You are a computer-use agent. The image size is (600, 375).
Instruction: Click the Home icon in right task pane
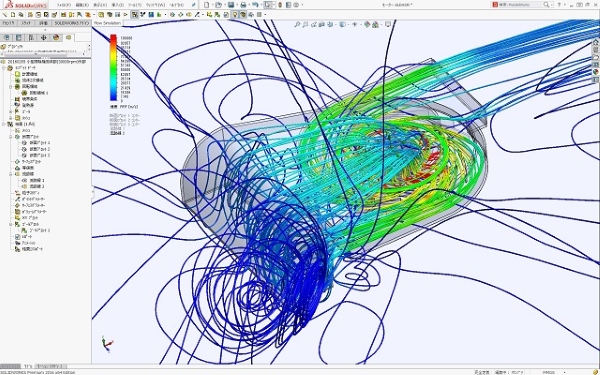click(x=596, y=42)
